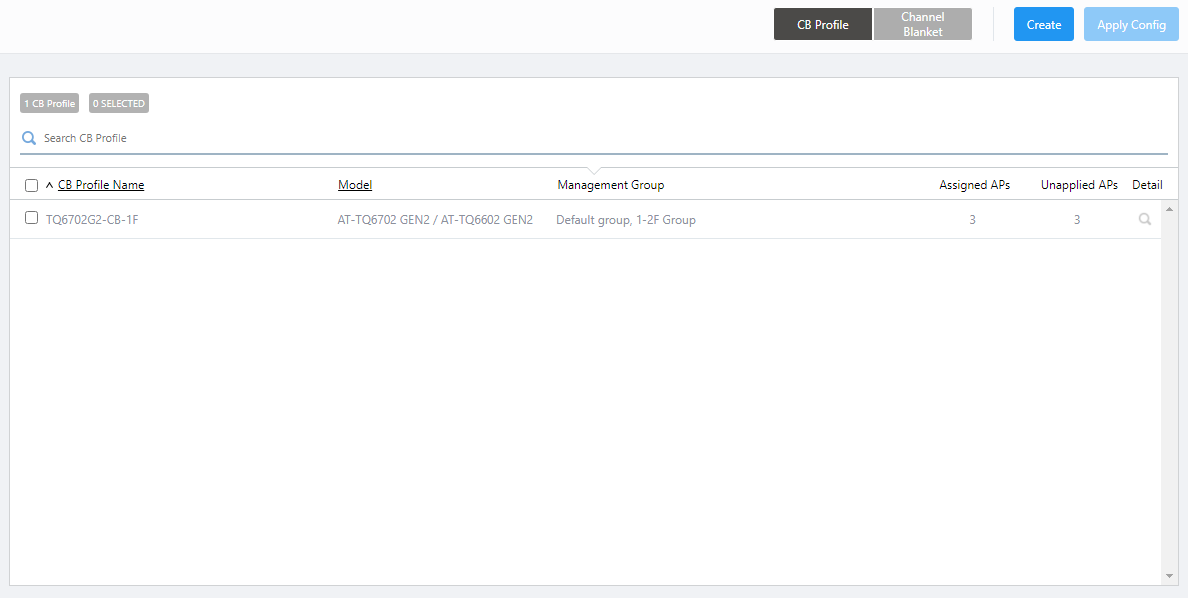This screenshot has height=598, width=1188.
Task: Click the ascending sort arrow by CB Profile Name
Action: click(49, 185)
